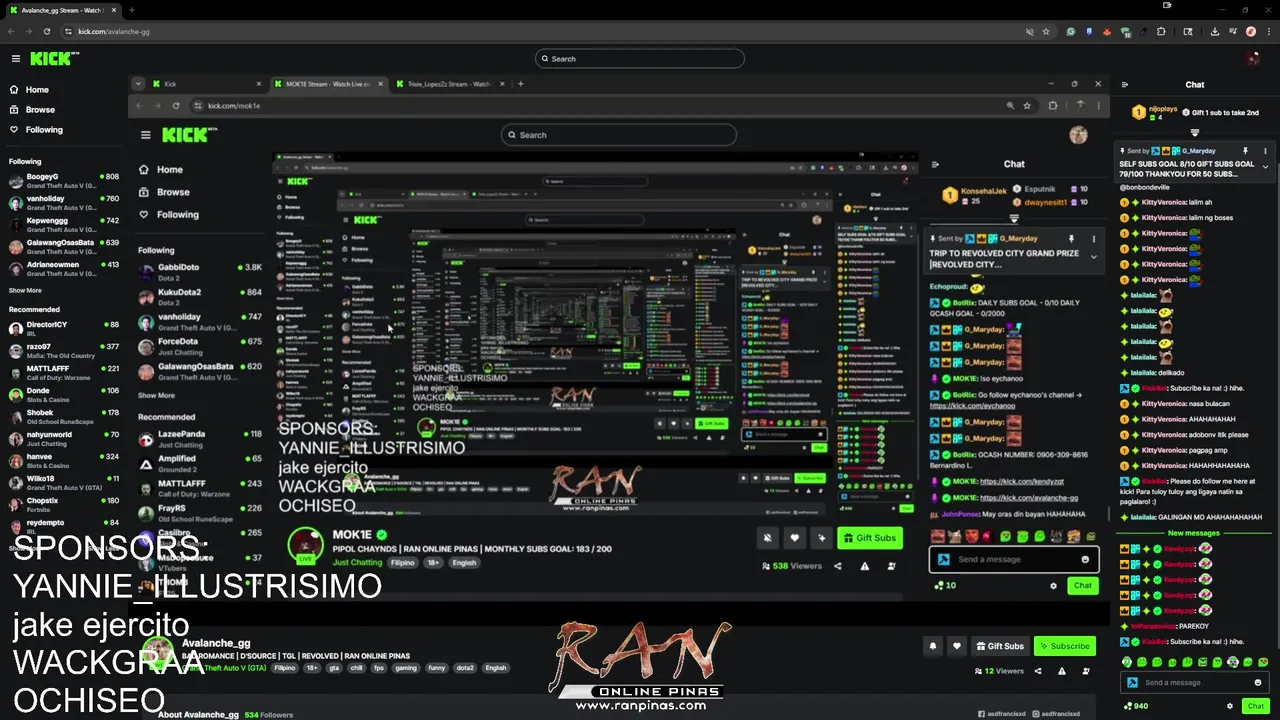The width and height of the screenshot is (1280, 720).
Task: Open Chopstix channel in Recommended list
Action: click(x=64, y=505)
